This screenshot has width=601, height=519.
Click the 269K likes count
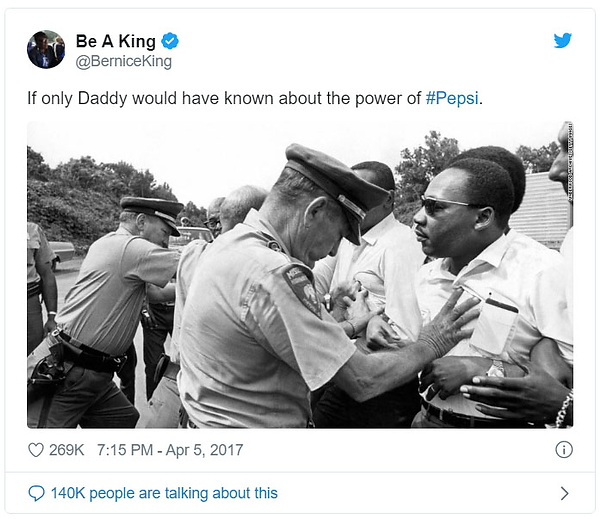pos(67,450)
